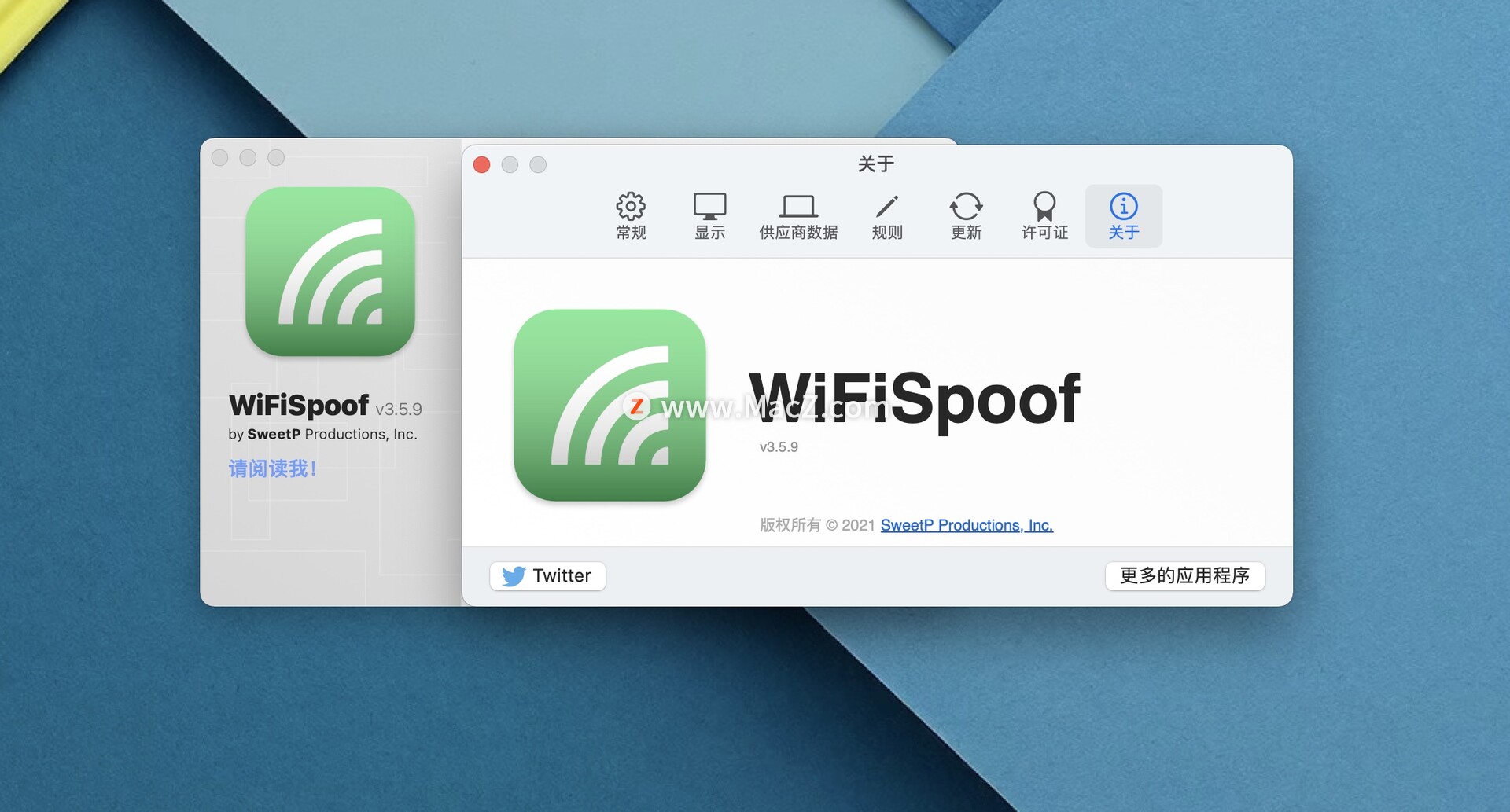Screen dimensions: 1510x812
Task: Click the 更多的应用程序 button
Action: coord(1184,575)
